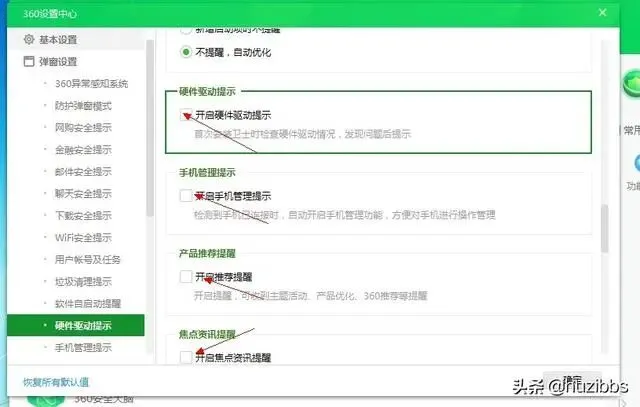The width and height of the screenshot is (640, 407).
Task: Click 手机管理提示 section heading
Action: click(x=207, y=173)
